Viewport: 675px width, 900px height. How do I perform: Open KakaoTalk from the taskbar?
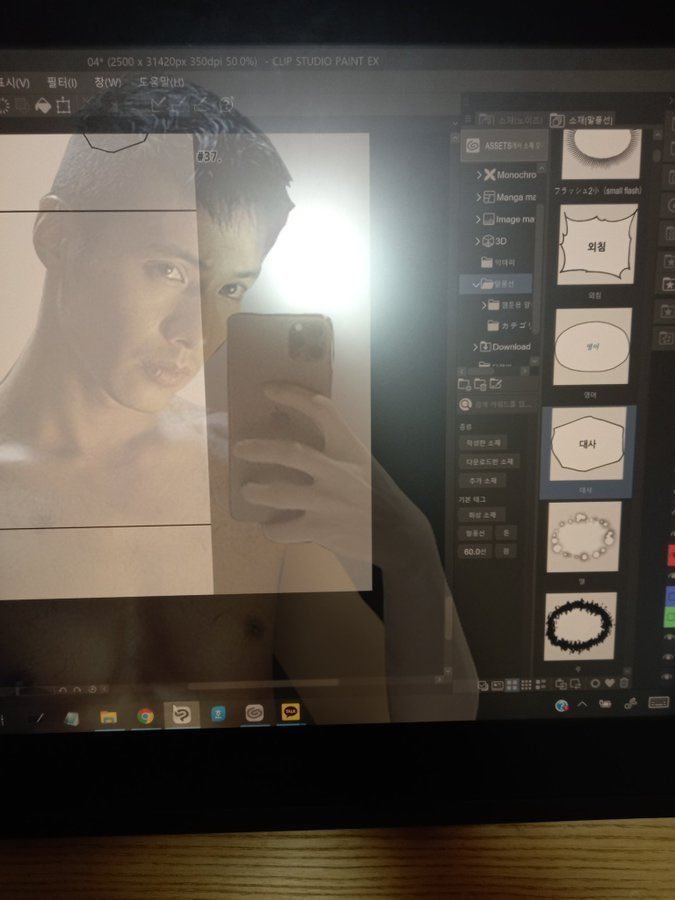pyautogui.click(x=290, y=713)
